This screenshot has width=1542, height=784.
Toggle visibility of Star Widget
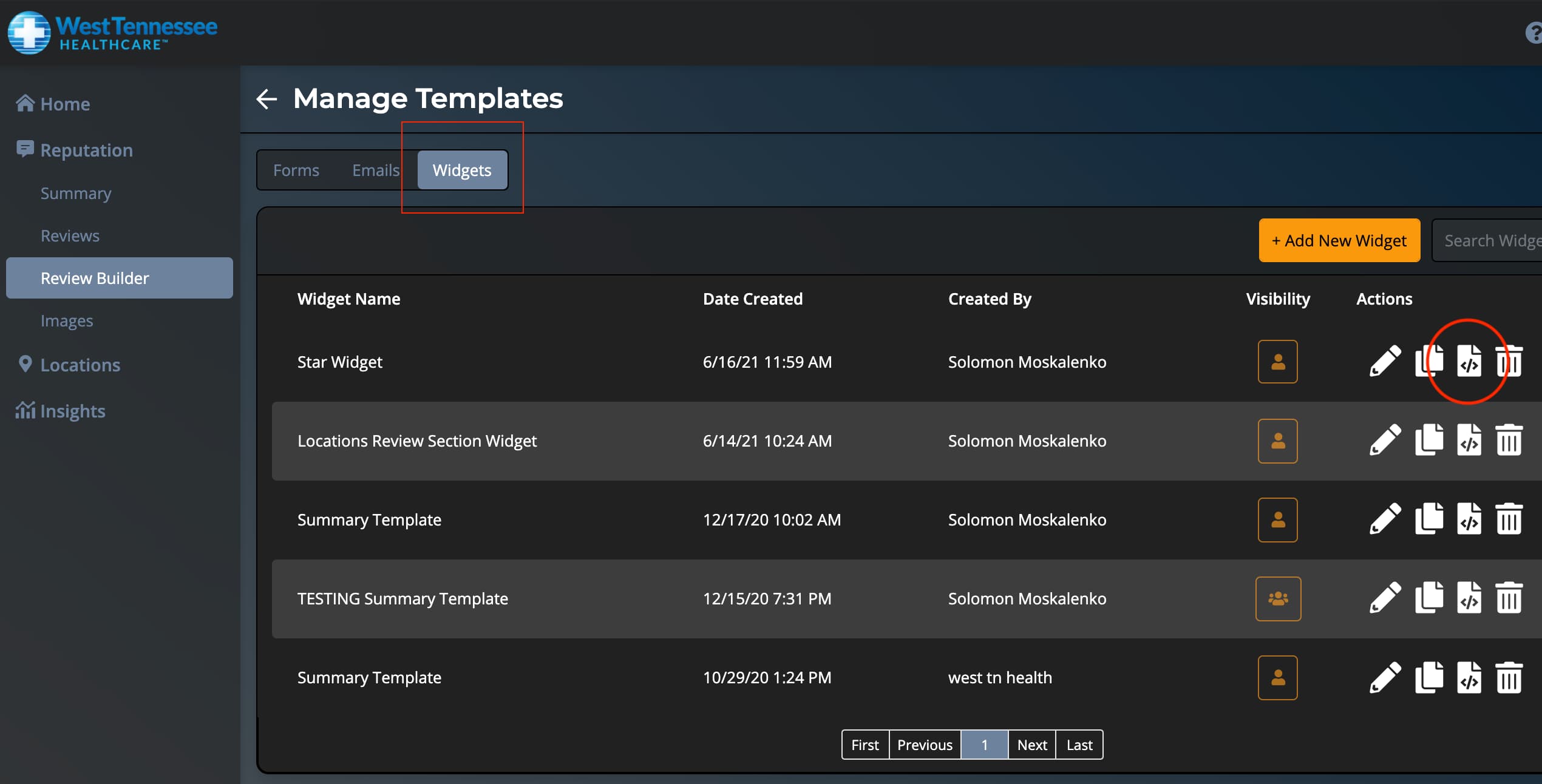pos(1278,362)
